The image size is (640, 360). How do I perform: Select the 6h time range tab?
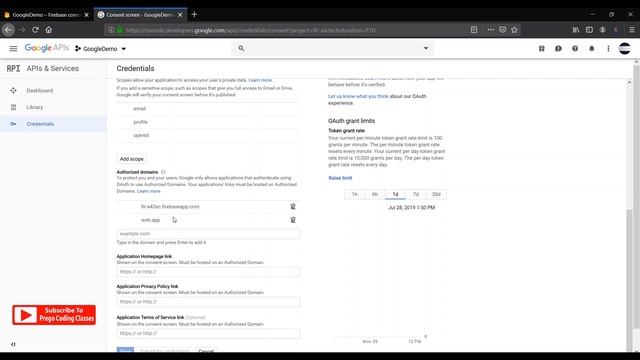tap(375, 194)
